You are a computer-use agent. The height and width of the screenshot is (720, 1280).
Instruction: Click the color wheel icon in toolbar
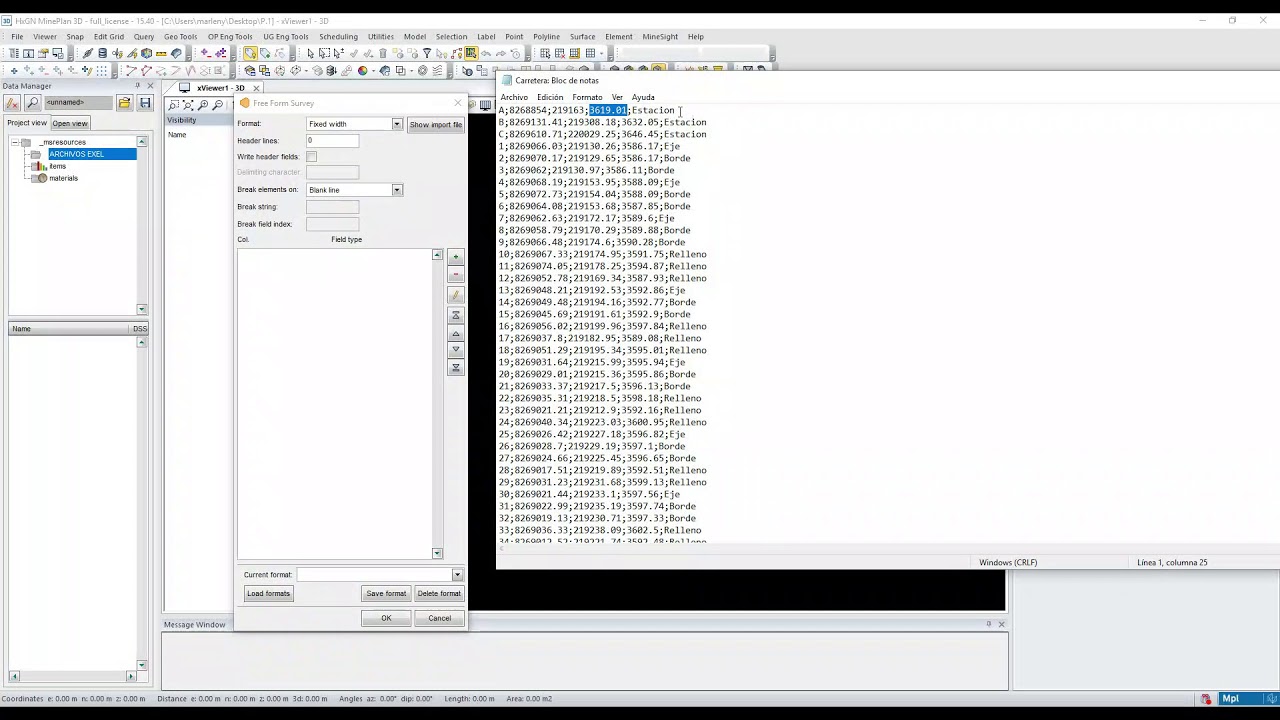(362, 71)
